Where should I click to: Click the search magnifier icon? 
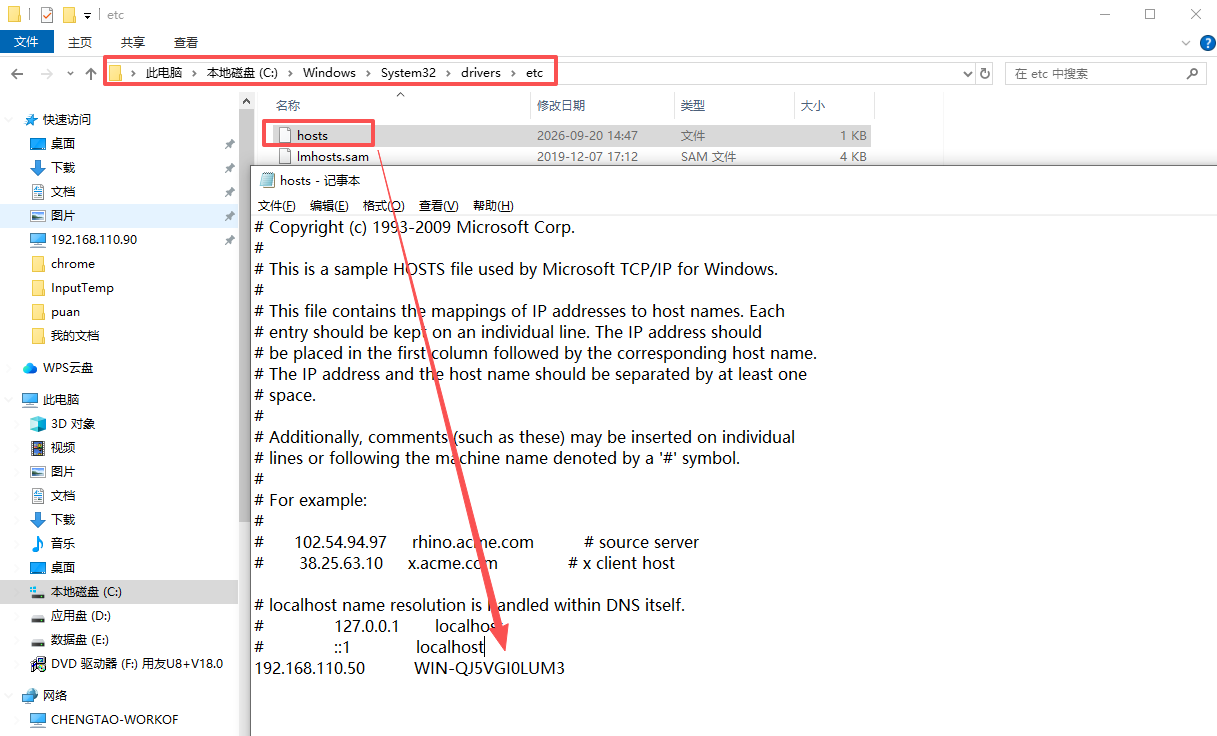(x=1192, y=74)
